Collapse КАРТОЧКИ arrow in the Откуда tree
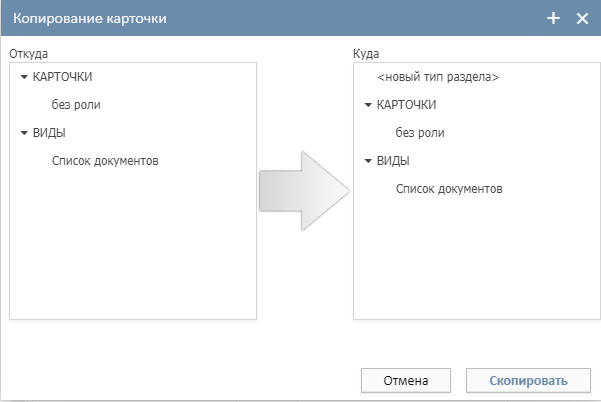 click(x=24, y=77)
